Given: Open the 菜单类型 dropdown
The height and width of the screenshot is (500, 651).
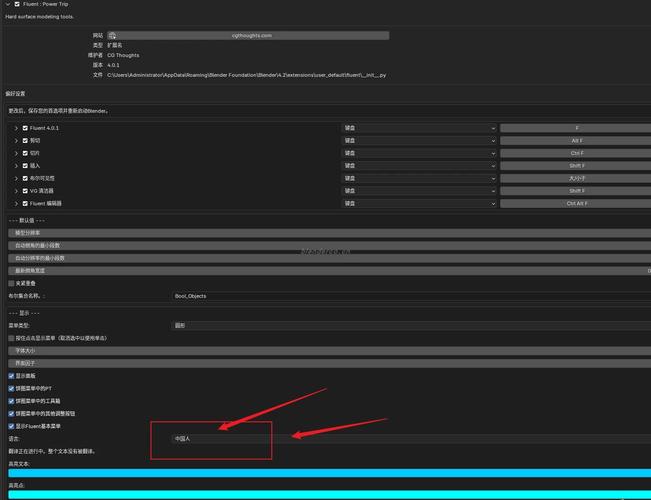Looking at the screenshot, I should click(411, 326).
